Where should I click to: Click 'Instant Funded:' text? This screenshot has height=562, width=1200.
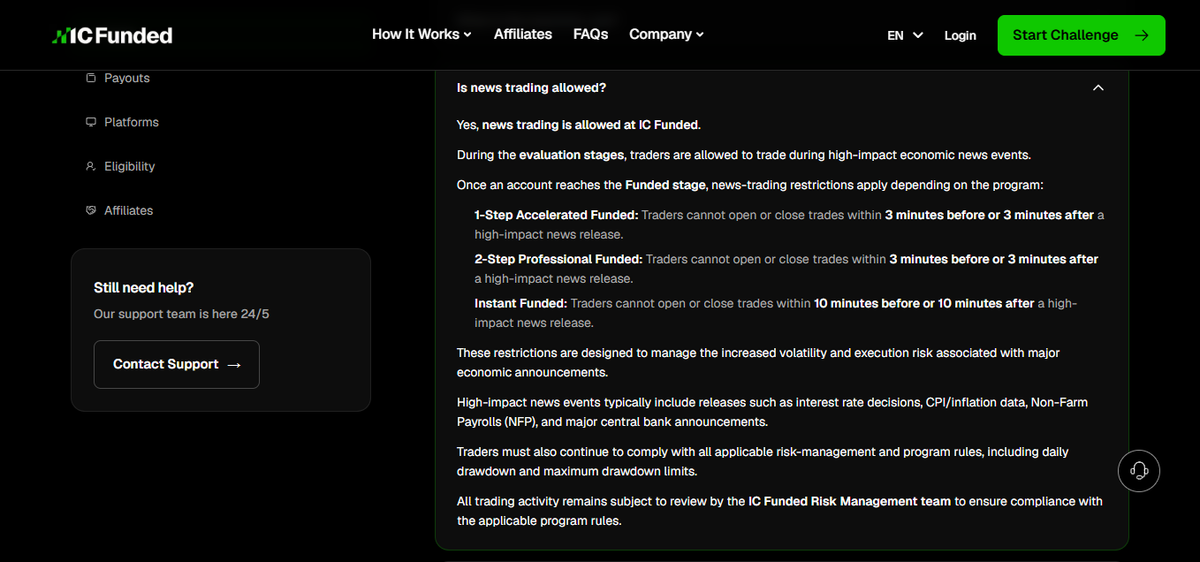tap(521, 303)
